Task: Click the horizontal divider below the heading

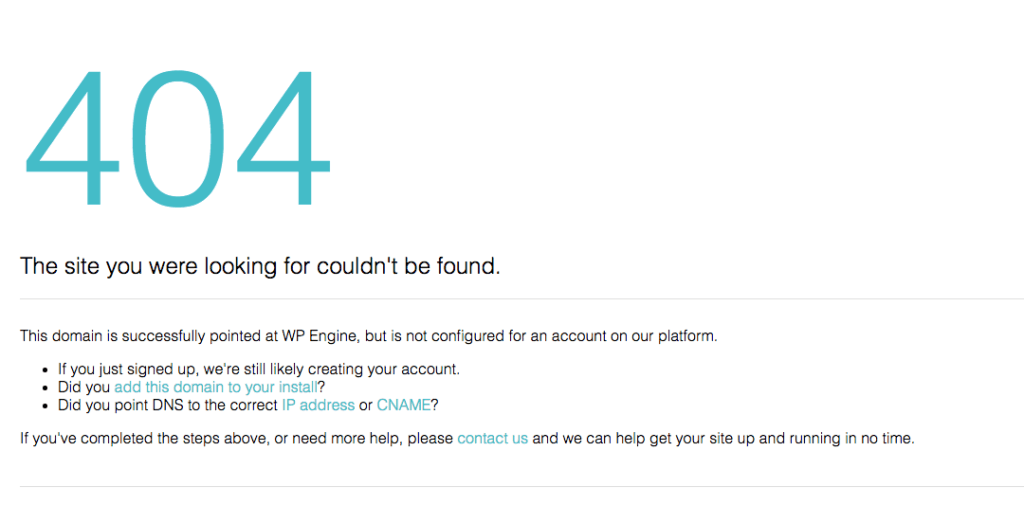Action: tap(522, 299)
